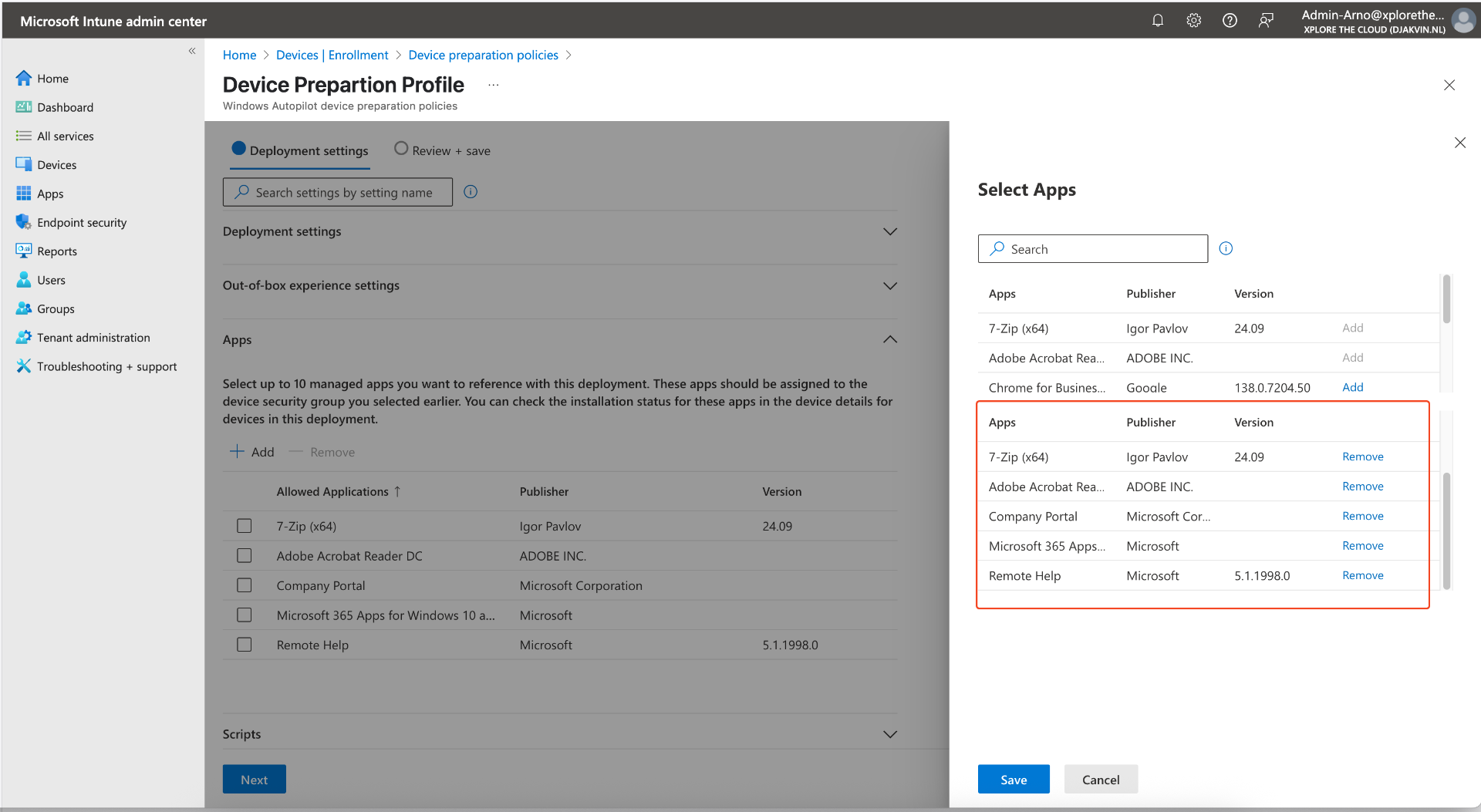Viewport: 1481px width, 812px height.
Task: Check the Microsoft 365 Apps checkbox
Action: point(245,615)
